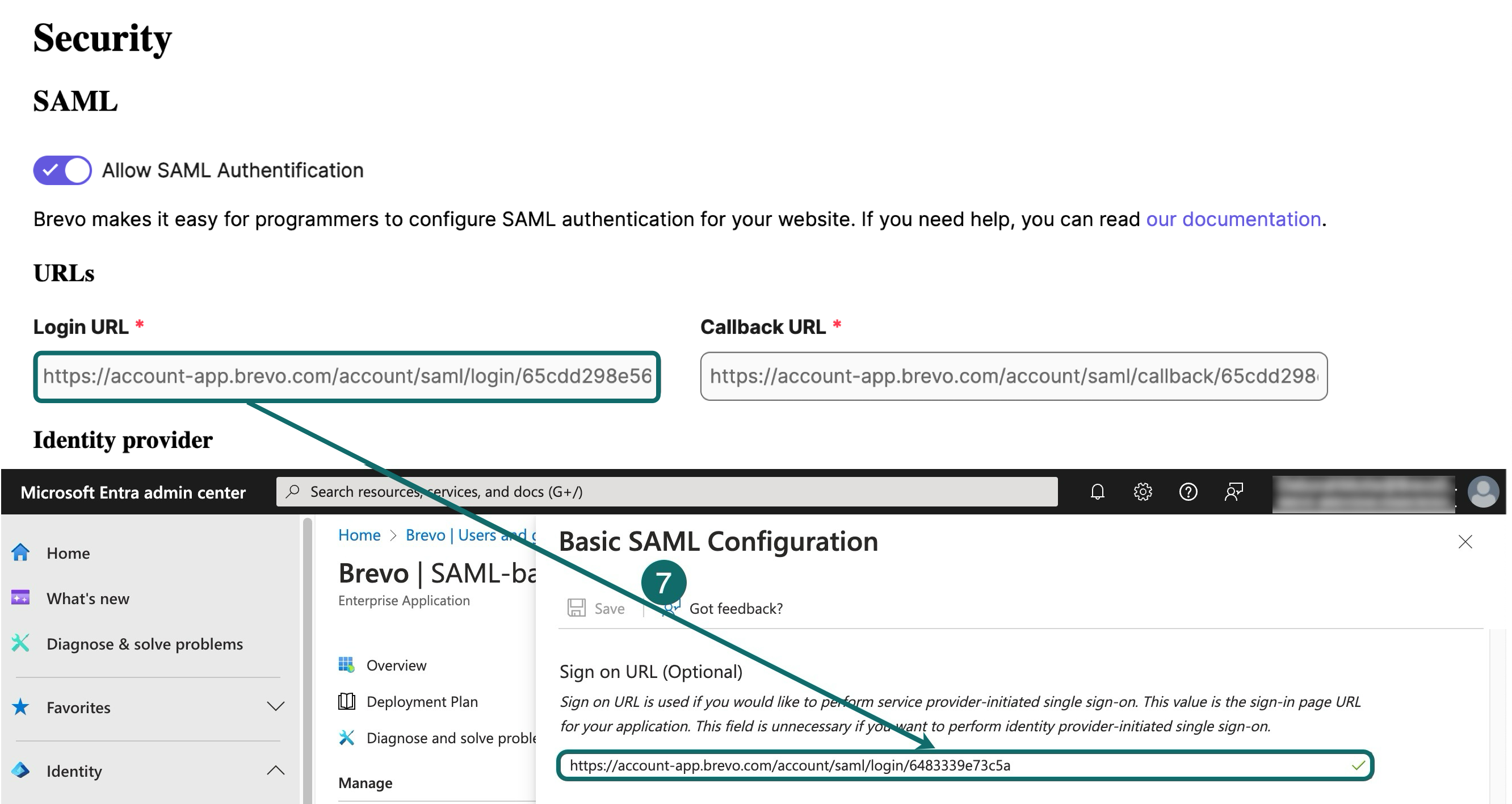Open the Home breadcrumb link

(x=360, y=535)
